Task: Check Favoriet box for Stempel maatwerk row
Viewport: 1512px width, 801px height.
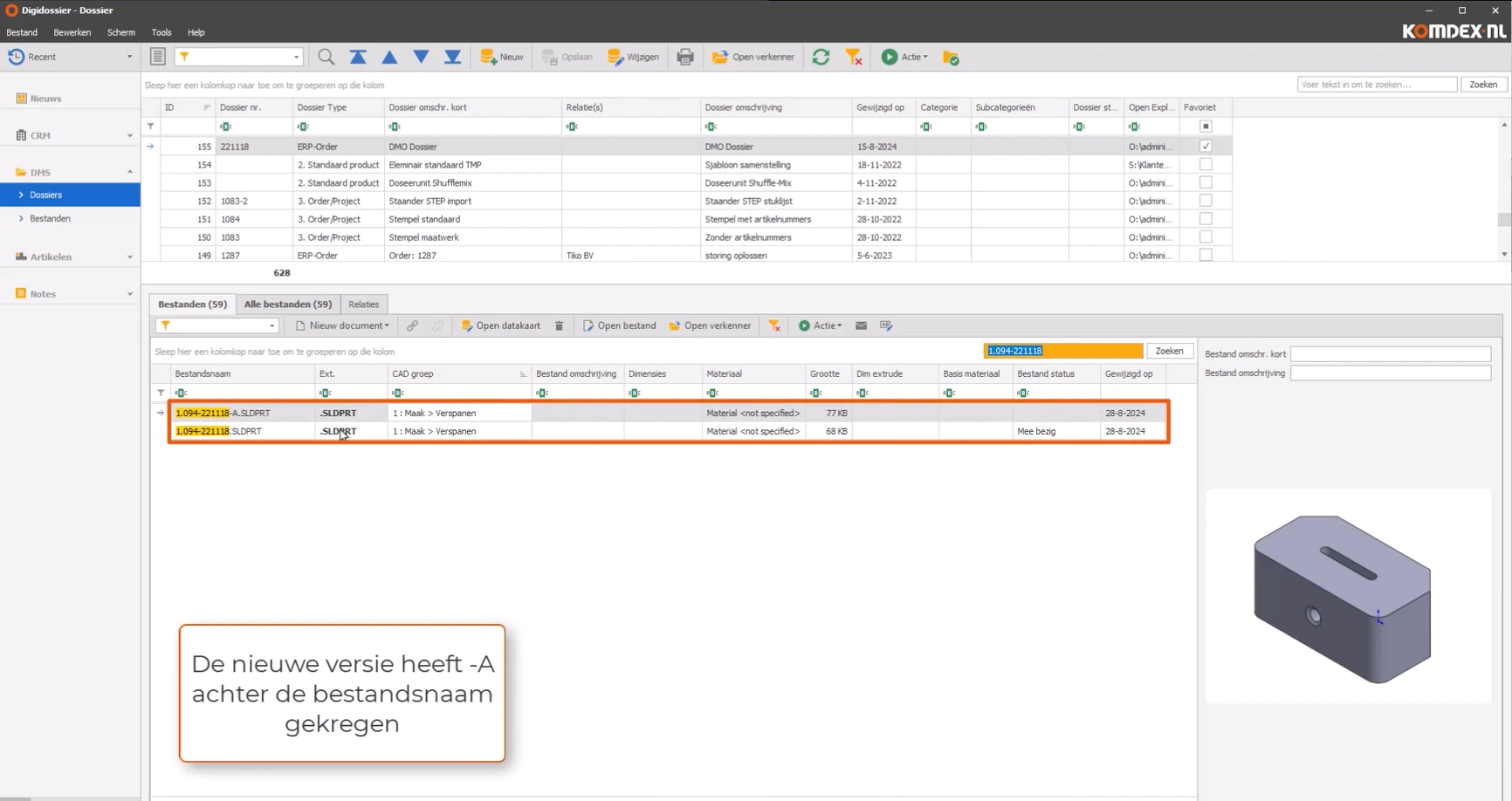Action: point(1206,237)
